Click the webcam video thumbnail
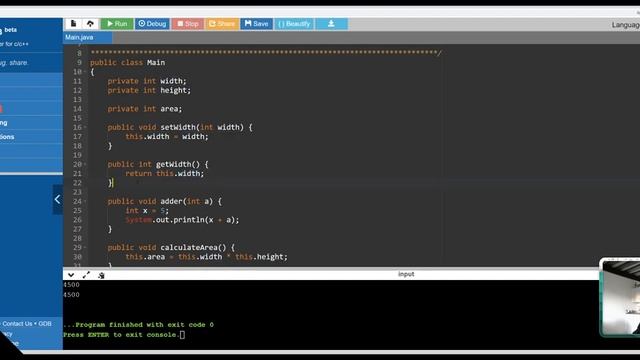640x360 pixels. [620, 297]
